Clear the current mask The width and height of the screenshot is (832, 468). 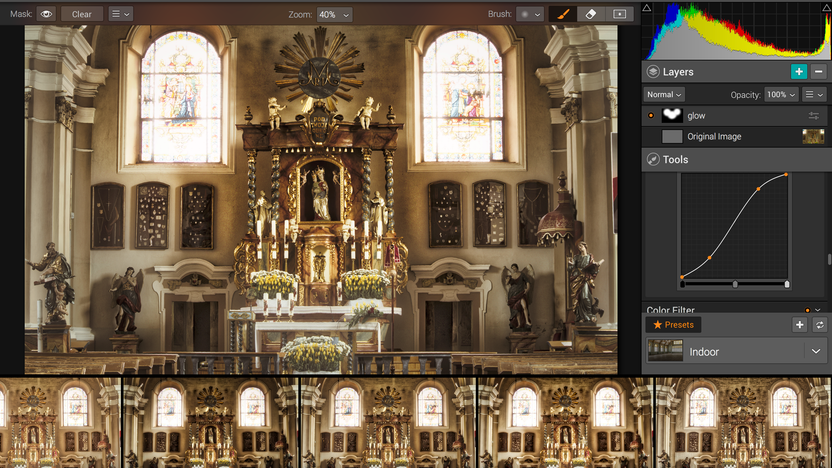click(82, 14)
